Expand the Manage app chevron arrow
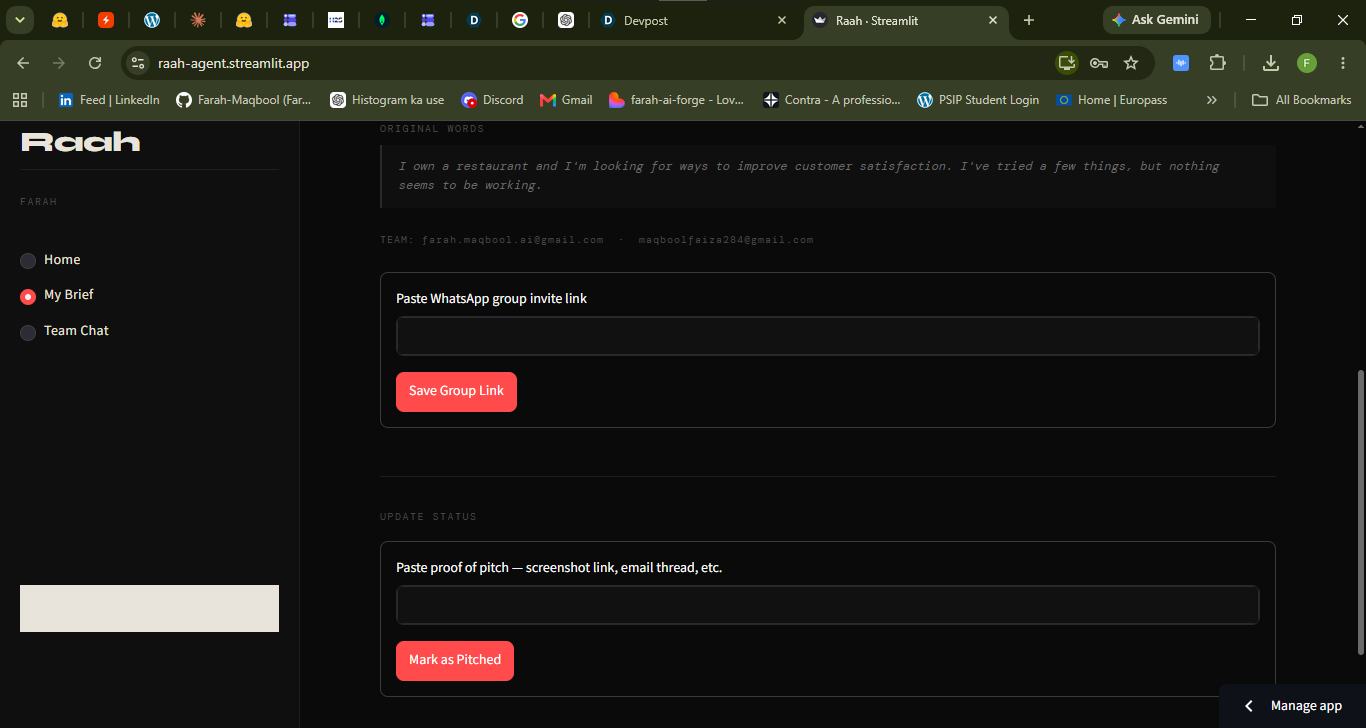The height and width of the screenshot is (728, 1366). click(1248, 706)
